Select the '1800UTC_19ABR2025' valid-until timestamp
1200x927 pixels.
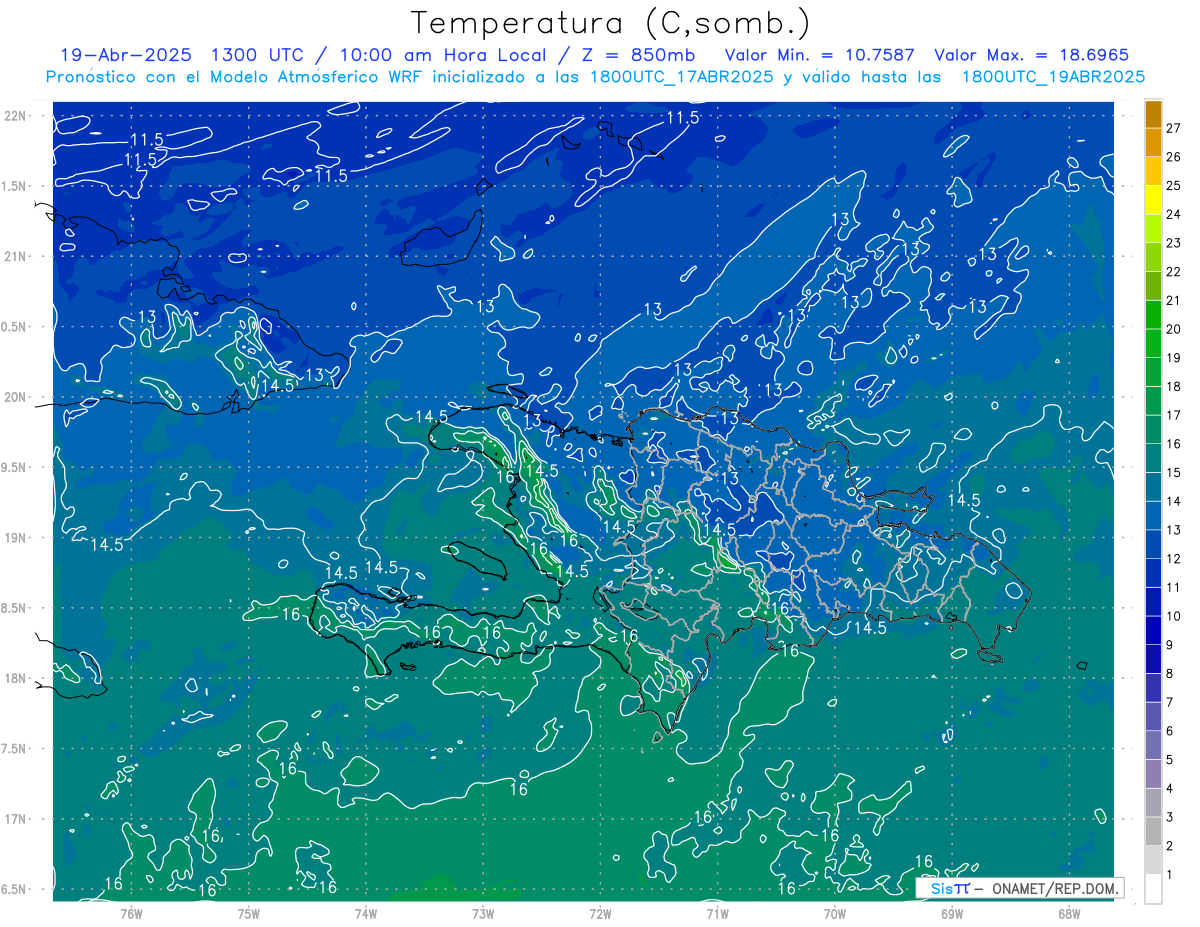[1053, 77]
